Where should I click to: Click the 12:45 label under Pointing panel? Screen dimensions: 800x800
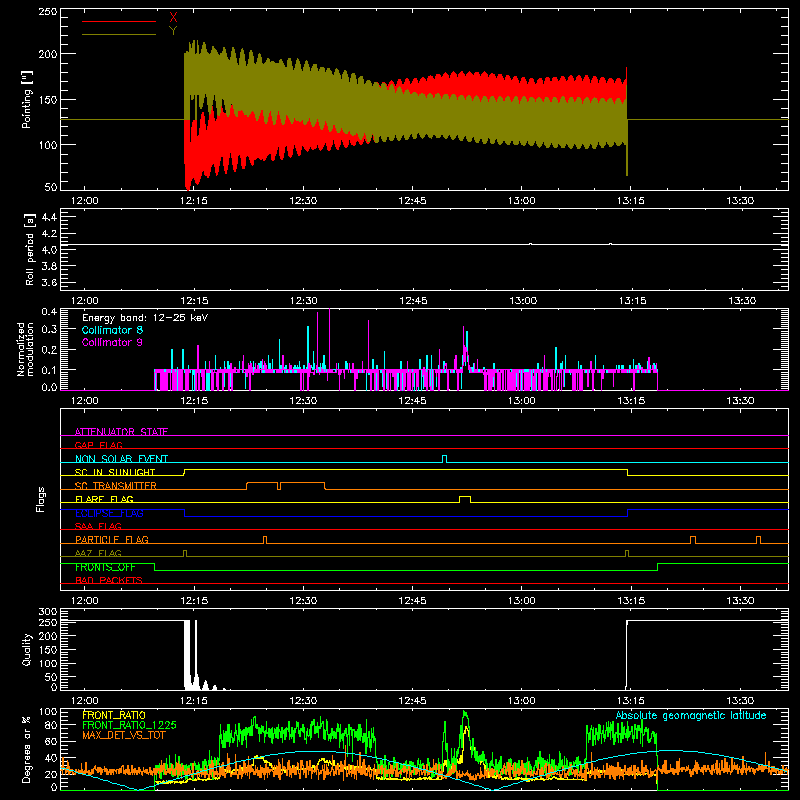[x=412, y=201]
